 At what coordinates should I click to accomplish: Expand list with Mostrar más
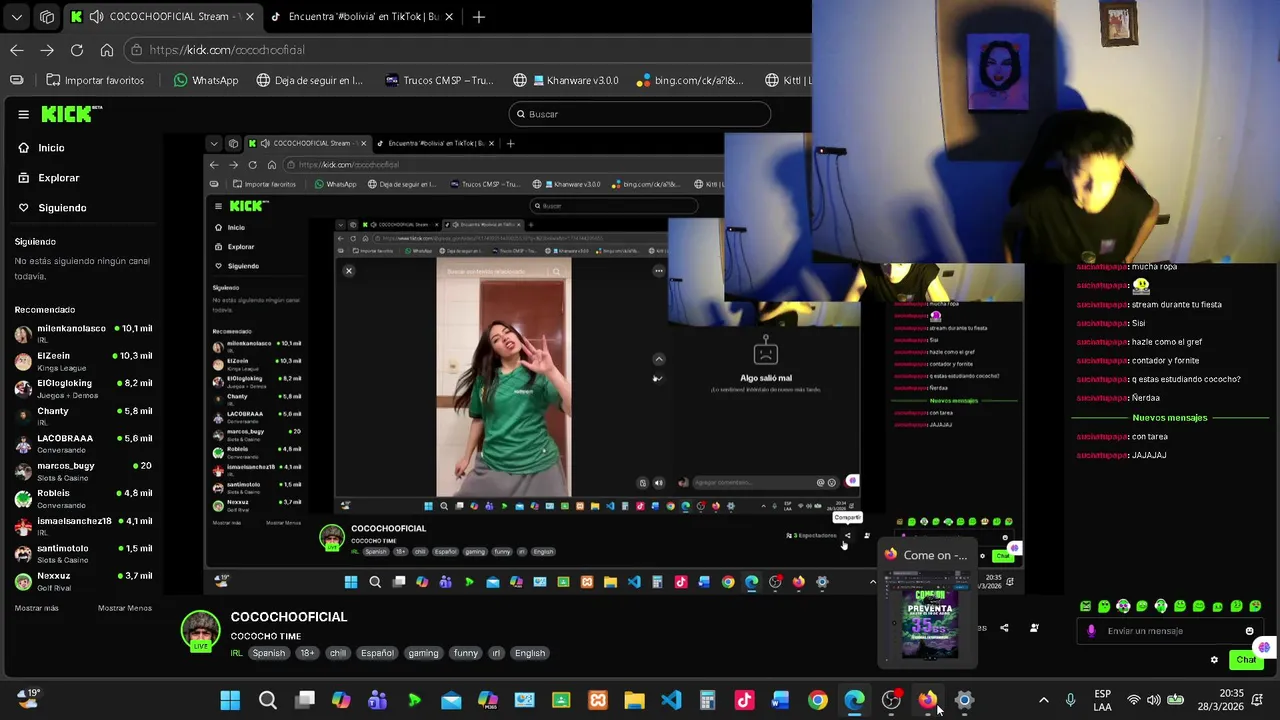37,608
